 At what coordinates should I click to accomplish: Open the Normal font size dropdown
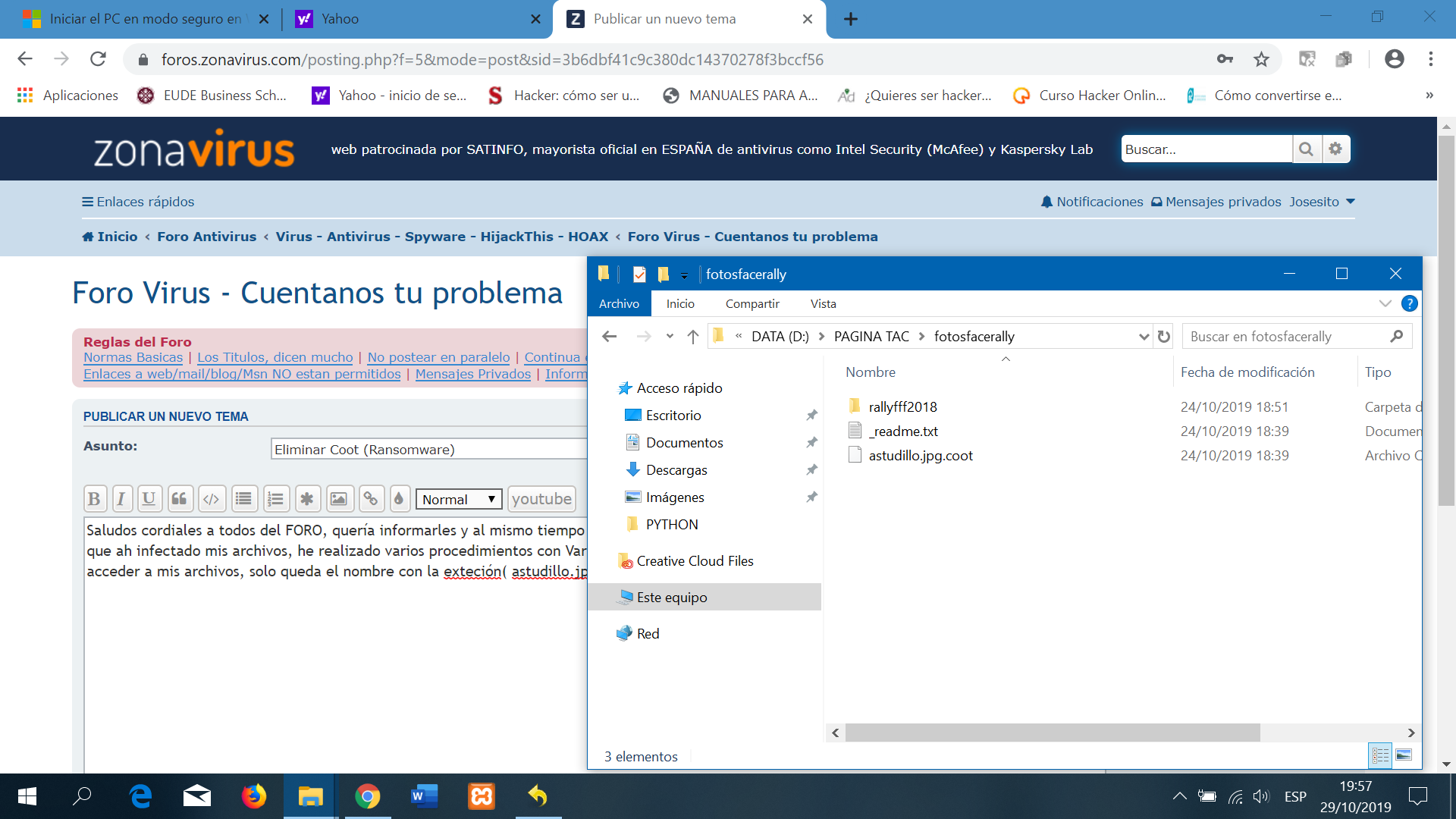(x=459, y=499)
